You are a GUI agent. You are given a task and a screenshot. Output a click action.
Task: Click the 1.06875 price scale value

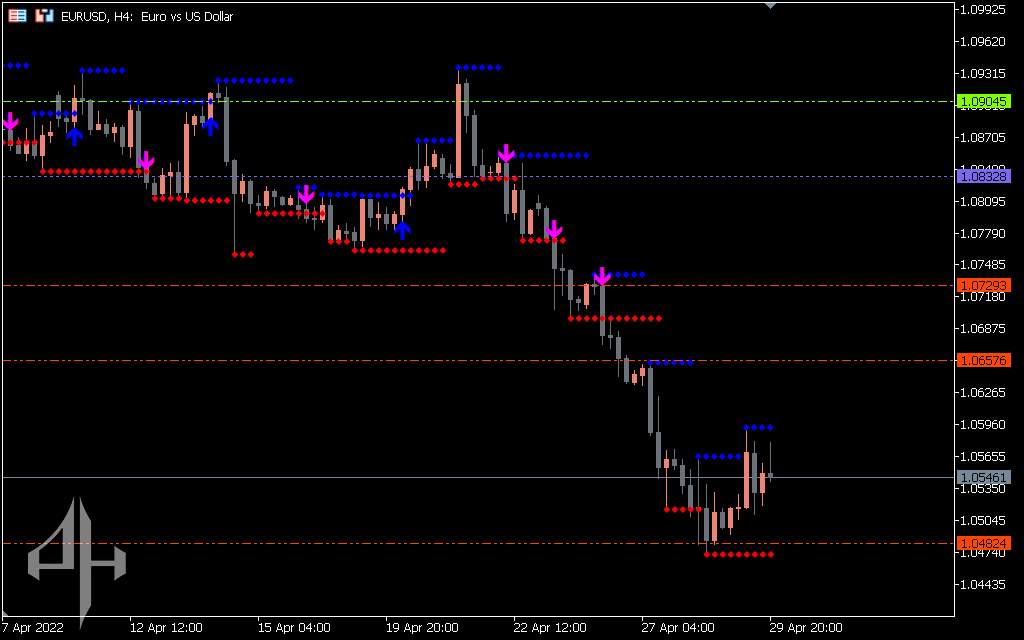tap(982, 328)
